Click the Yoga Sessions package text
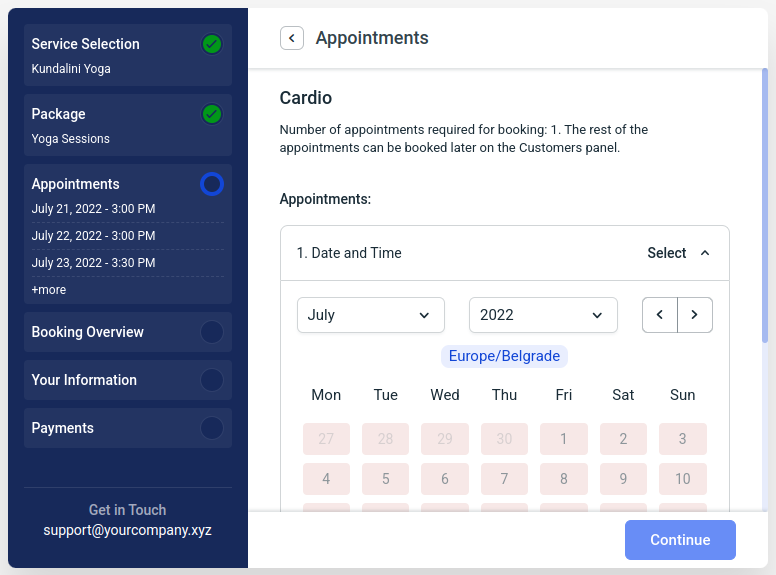Screen dimensions: 776x575 pos(70,139)
